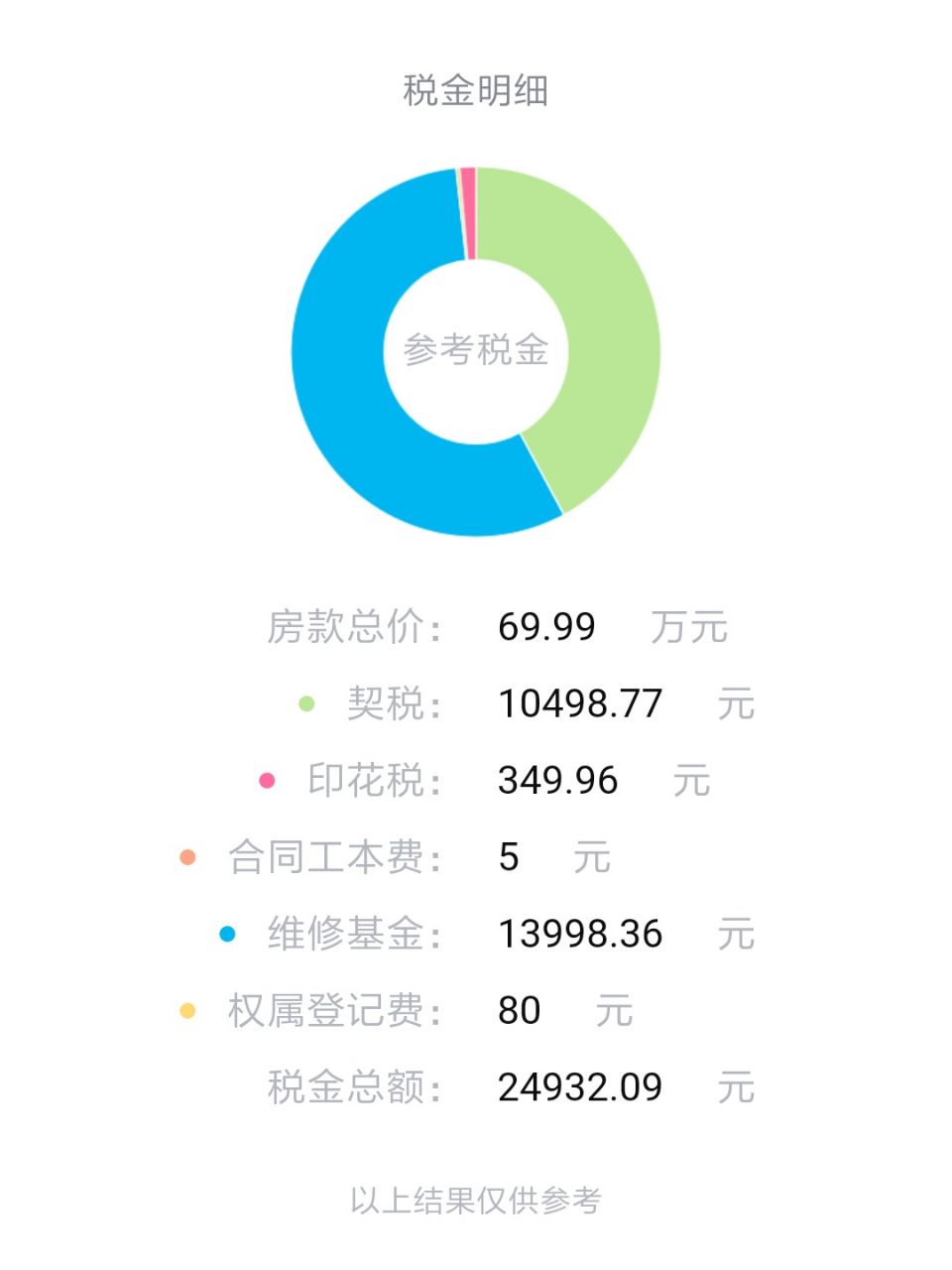
Task: Select the thin pink donut slice
Action: [x=467, y=212]
